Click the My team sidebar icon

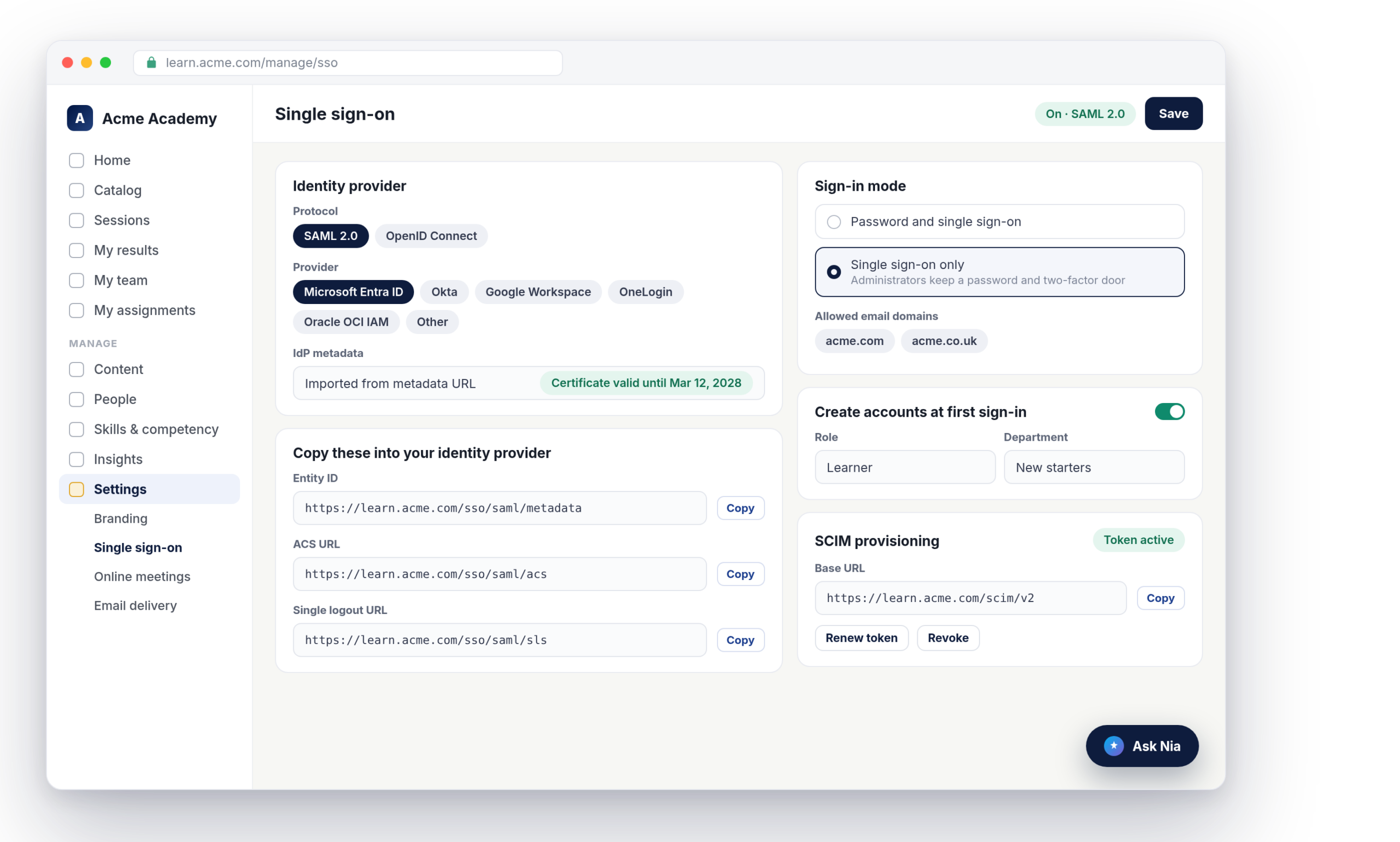coord(76,280)
